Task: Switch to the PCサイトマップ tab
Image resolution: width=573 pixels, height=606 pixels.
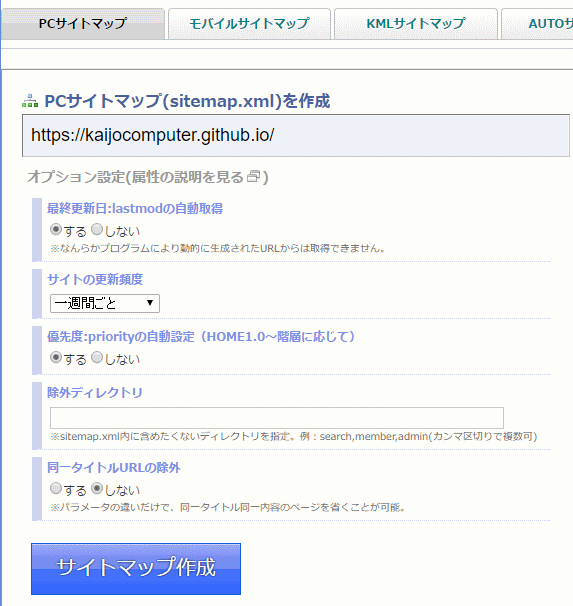Action: 83,24
